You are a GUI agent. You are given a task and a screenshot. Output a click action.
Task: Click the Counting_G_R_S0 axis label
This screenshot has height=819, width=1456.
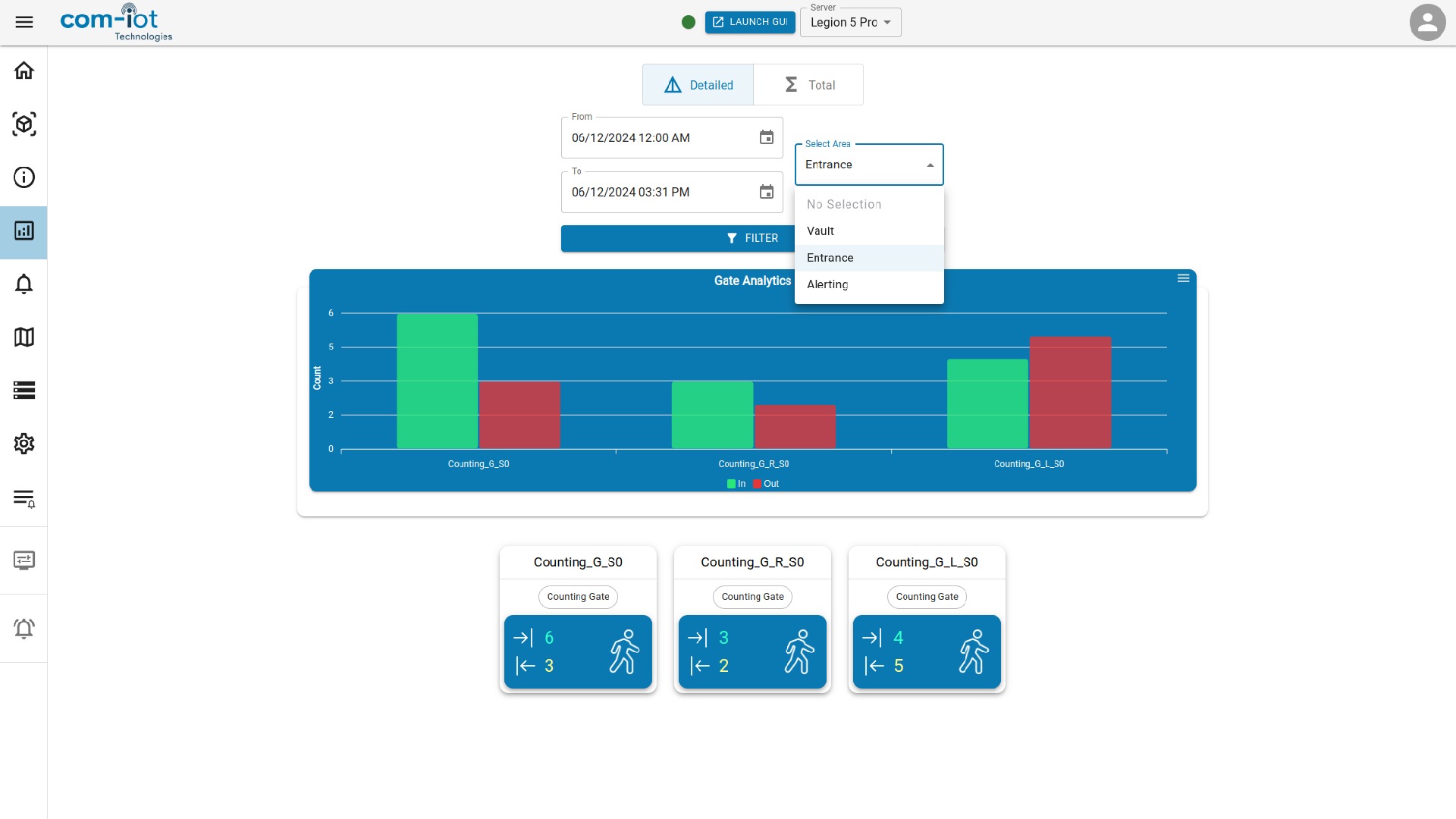click(x=754, y=464)
